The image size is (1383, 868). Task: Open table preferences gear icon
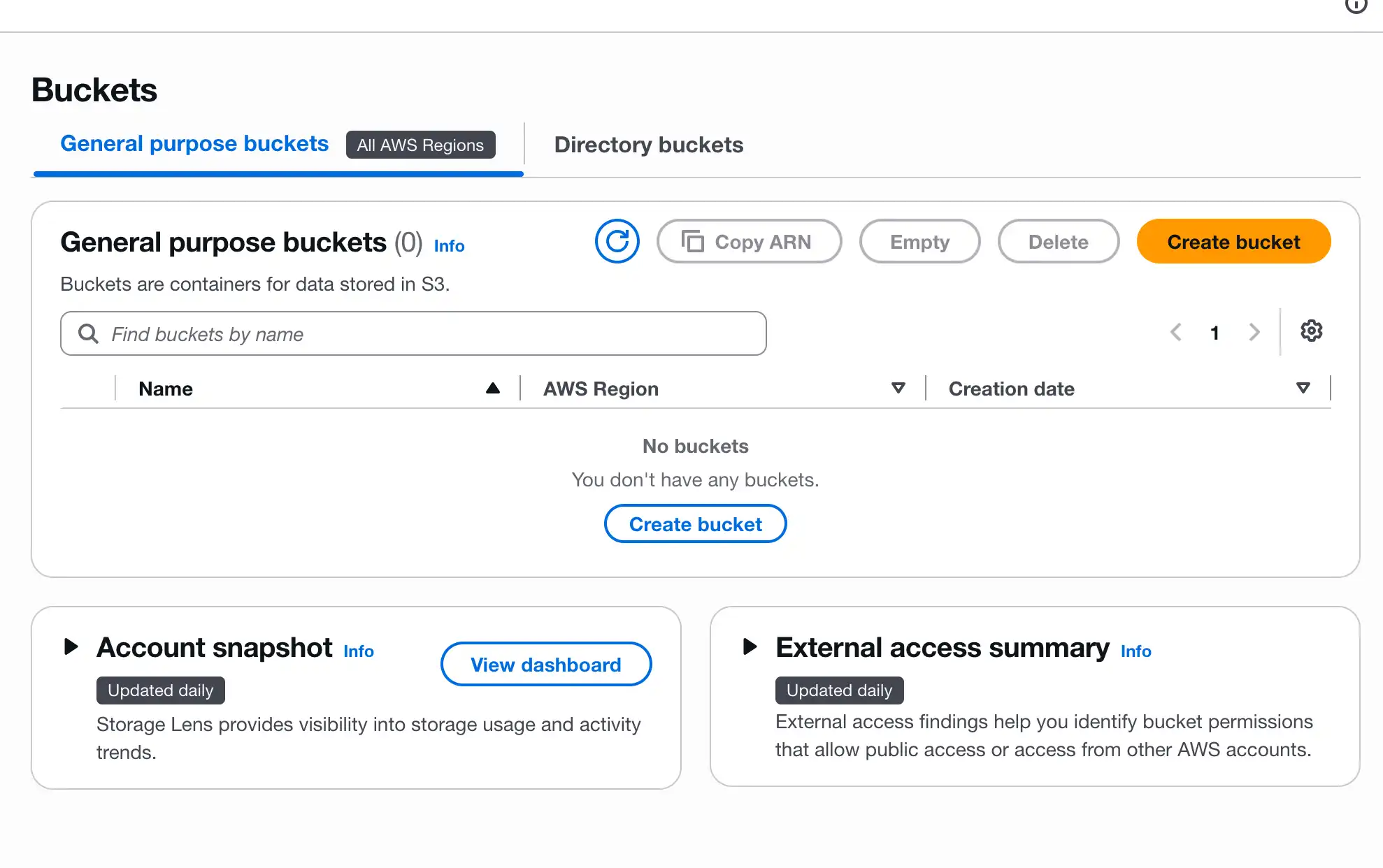click(x=1311, y=331)
